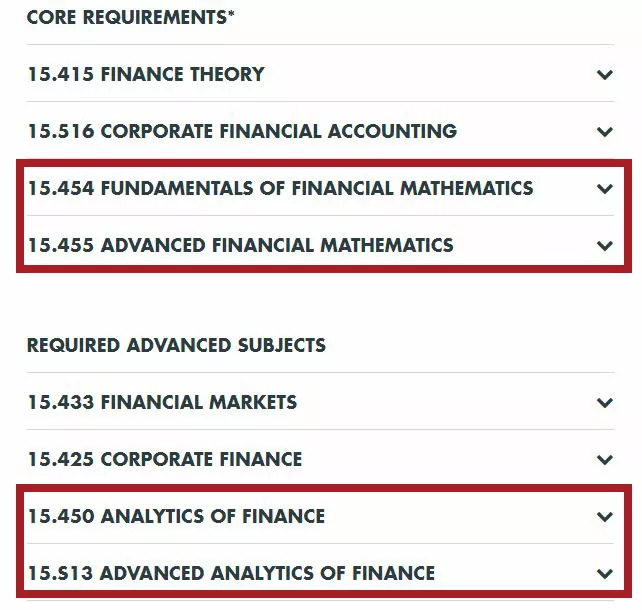642x610 pixels.
Task: Open 15.S13 Advanced Analytics of Finance title
Action: [231, 573]
